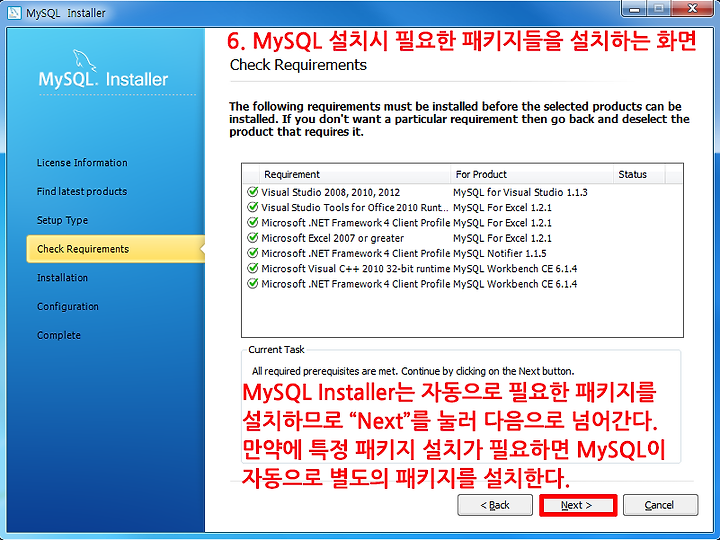Go back with the Back button
720x540 pixels.
[x=495, y=505]
